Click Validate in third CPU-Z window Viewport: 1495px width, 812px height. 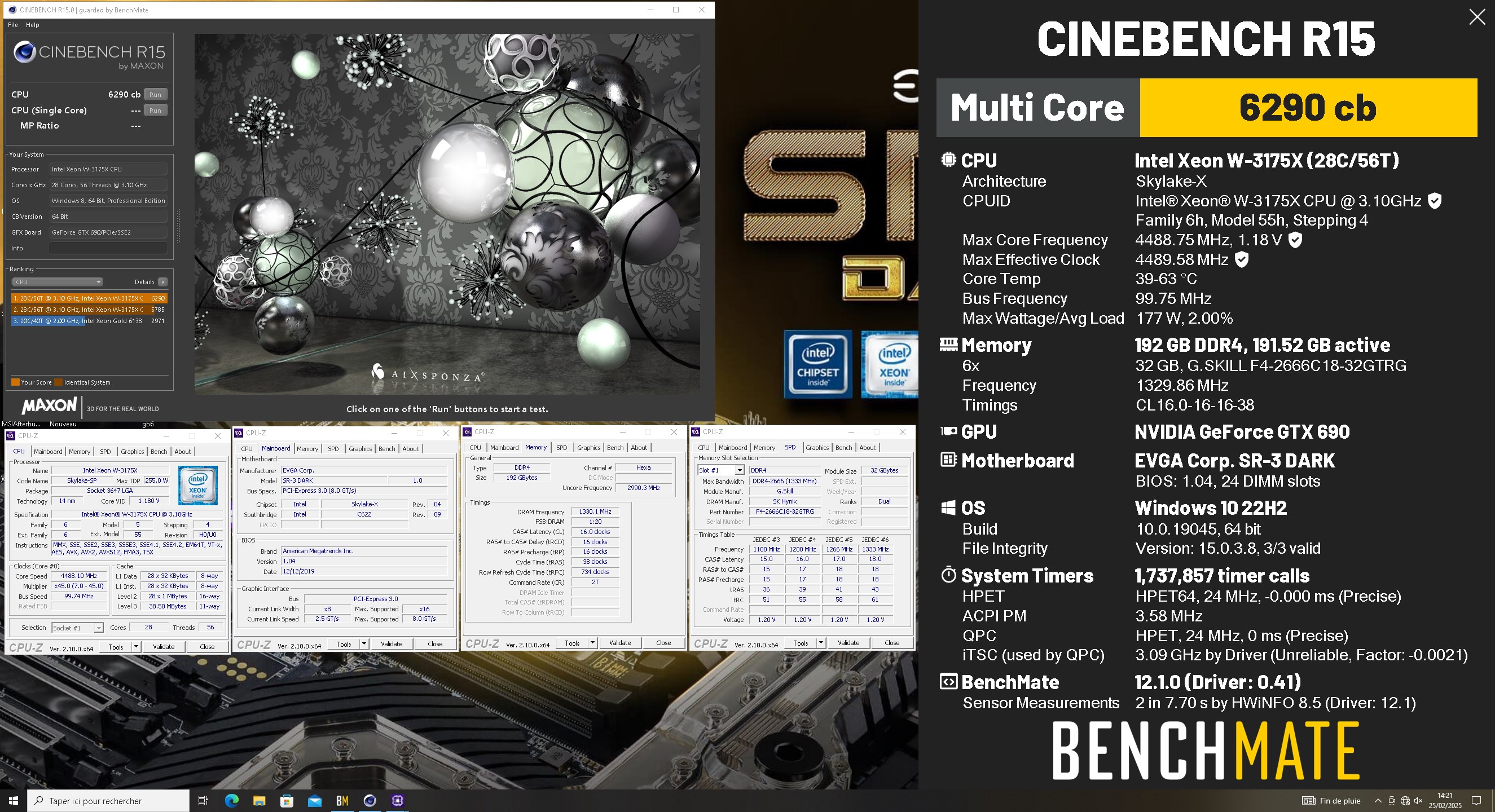(620, 643)
